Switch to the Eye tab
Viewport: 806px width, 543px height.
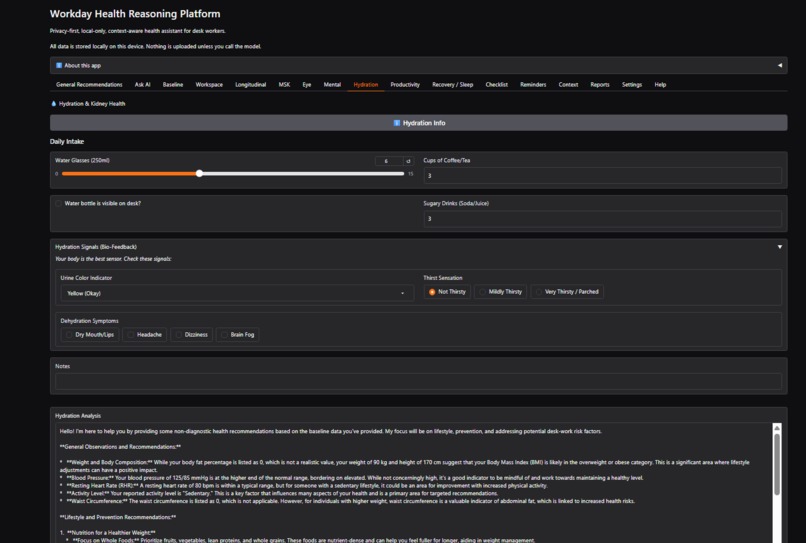[x=306, y=84]
